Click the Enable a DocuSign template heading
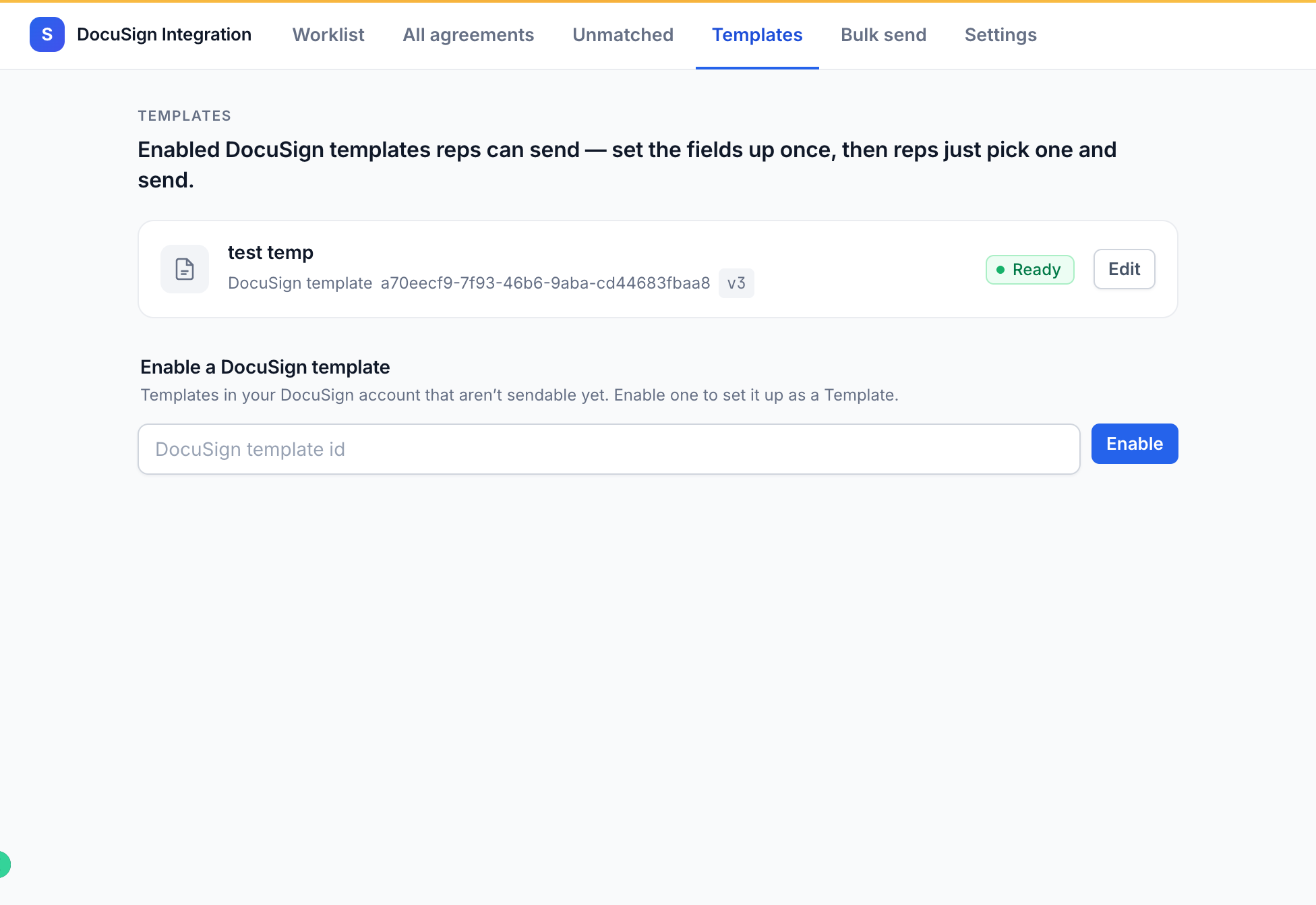 (265, 367)
